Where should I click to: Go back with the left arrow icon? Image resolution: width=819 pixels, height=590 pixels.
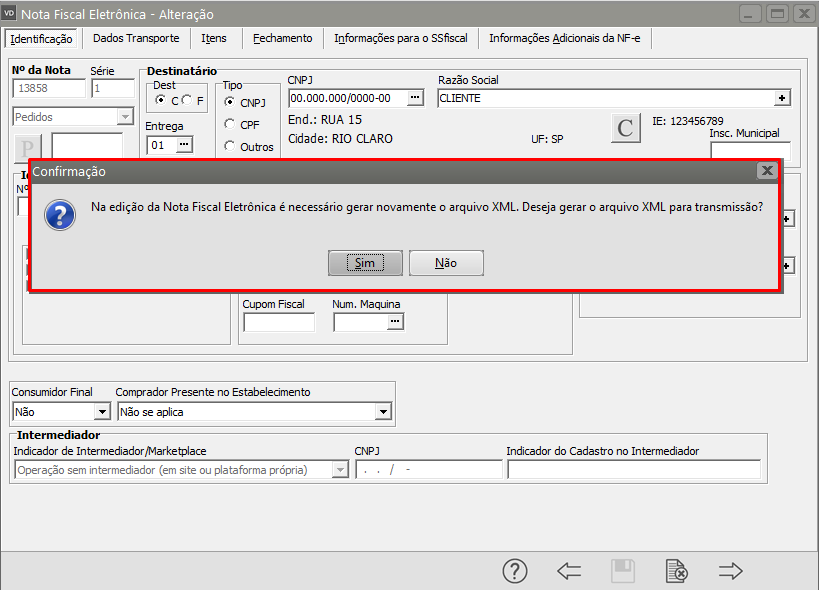pos(569,571)
